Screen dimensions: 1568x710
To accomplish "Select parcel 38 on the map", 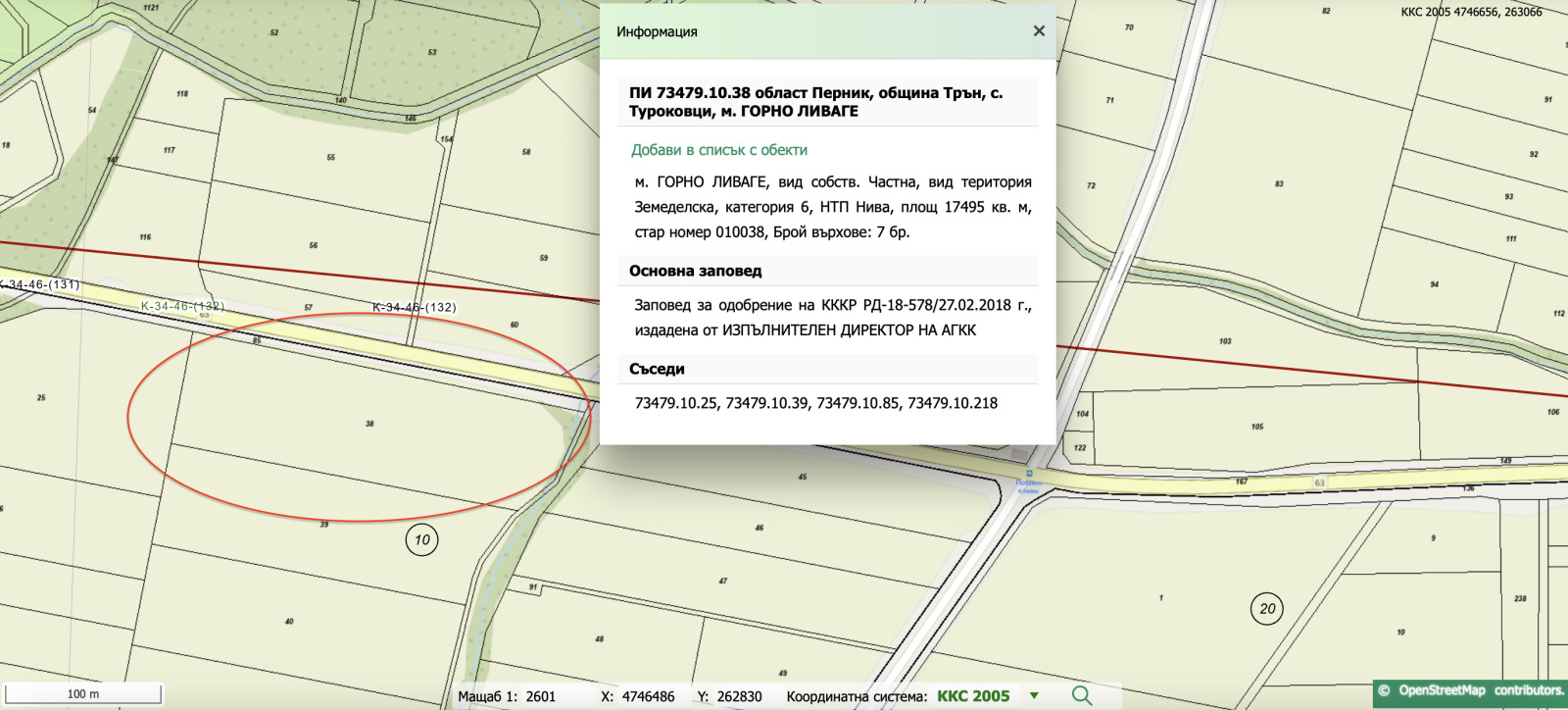I will pyautogui.click(x=369, y=424).
